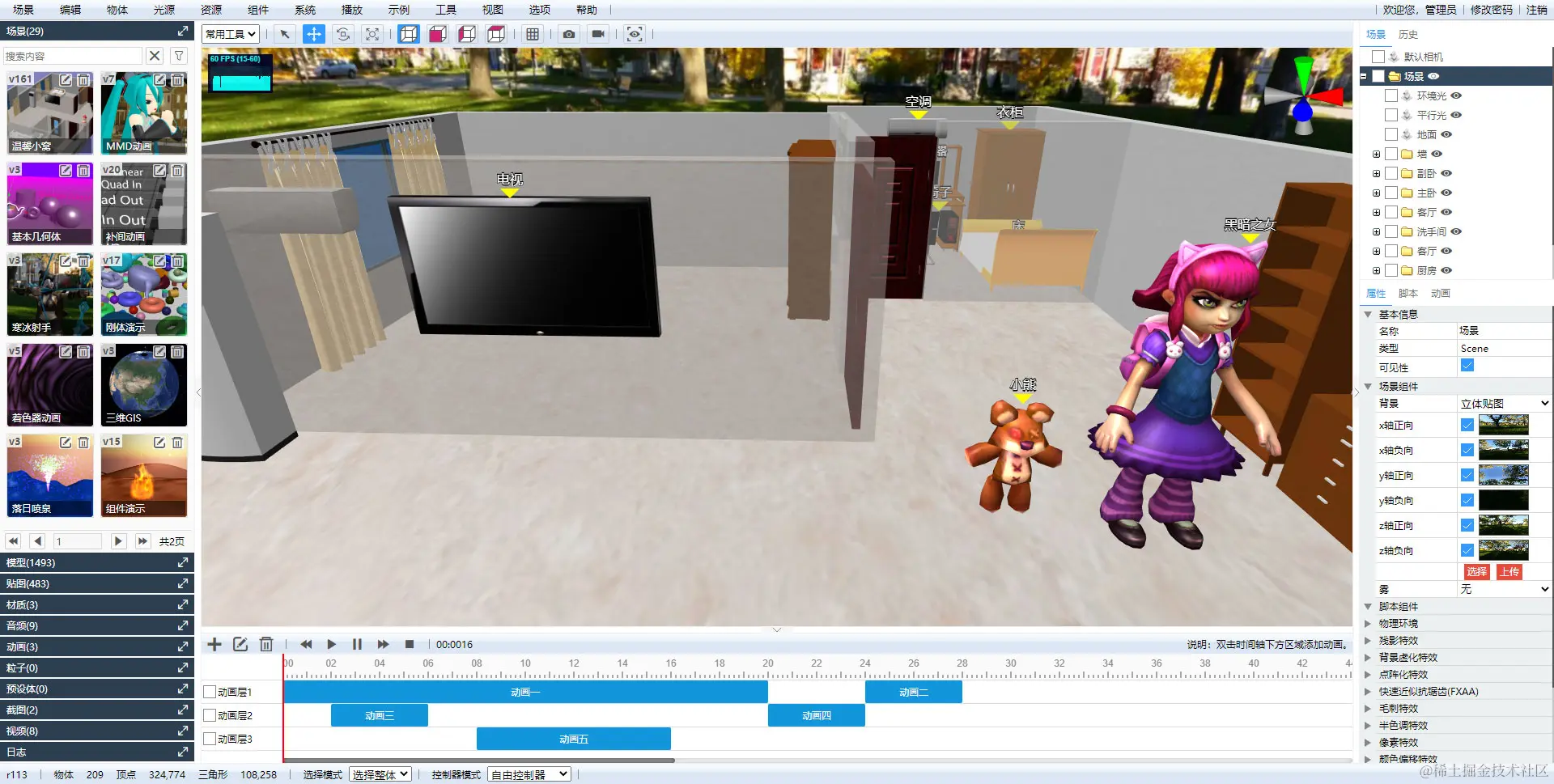The height and width of the screenshot is (784, 1554).
Task: Switch to the 脚本 tab
Action: 1408,293
